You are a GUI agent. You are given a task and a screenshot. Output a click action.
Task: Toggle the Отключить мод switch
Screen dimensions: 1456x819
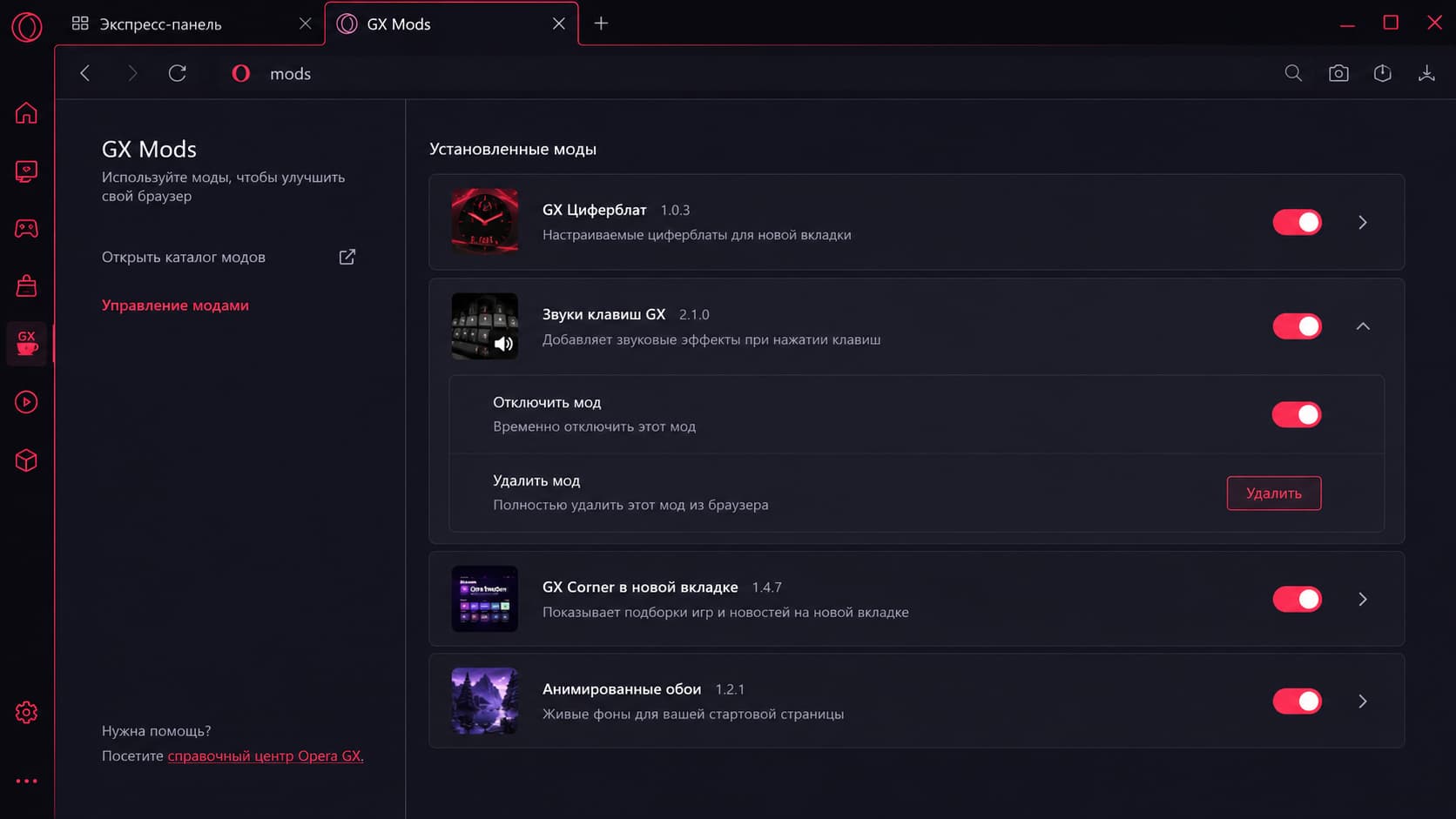(x=1298, y=414)
